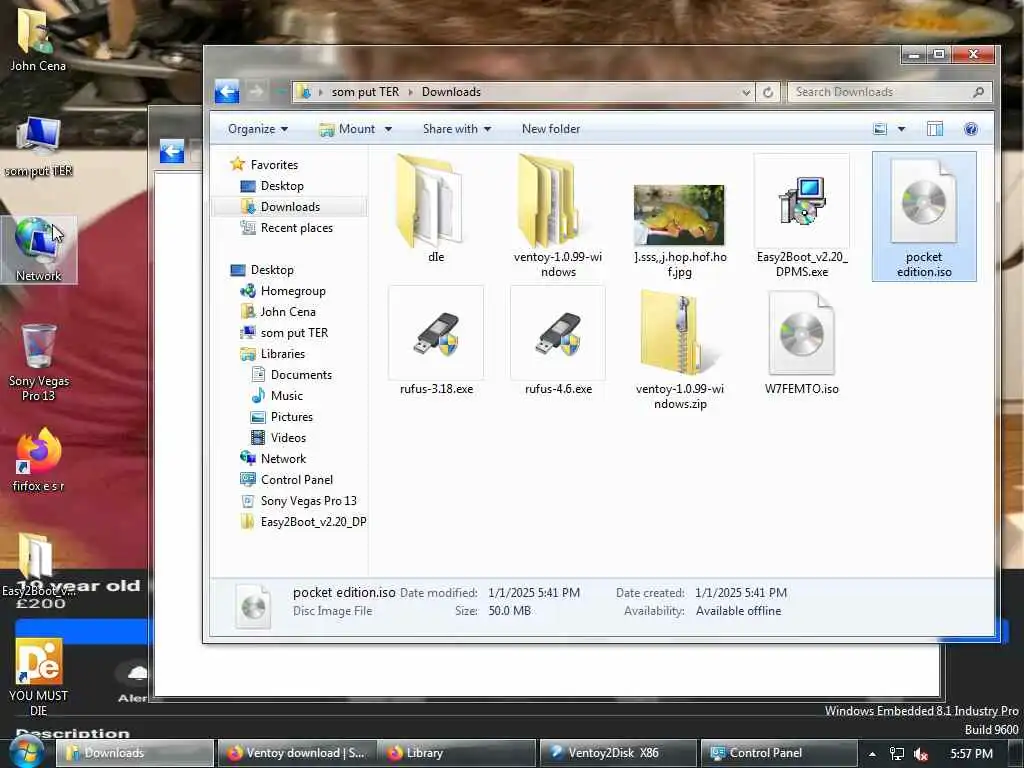Open the Documents library
This screenshot has width=1024, height=768.
pos(291,374)
